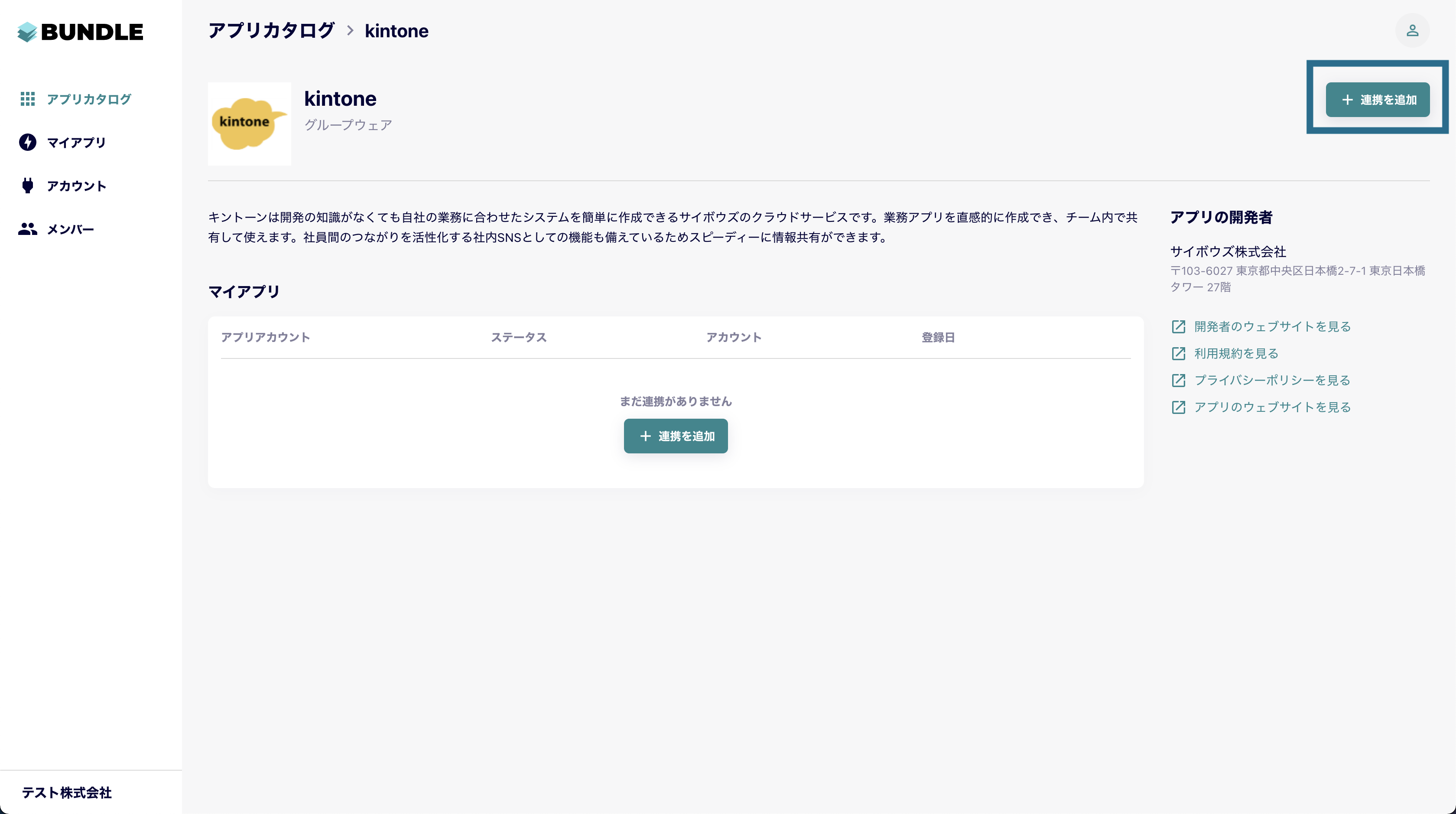Click グループウェア category label
Image resolution: width=1456 pixels, height=814 pixels.
pyautogui.click(x=348, y=125)
